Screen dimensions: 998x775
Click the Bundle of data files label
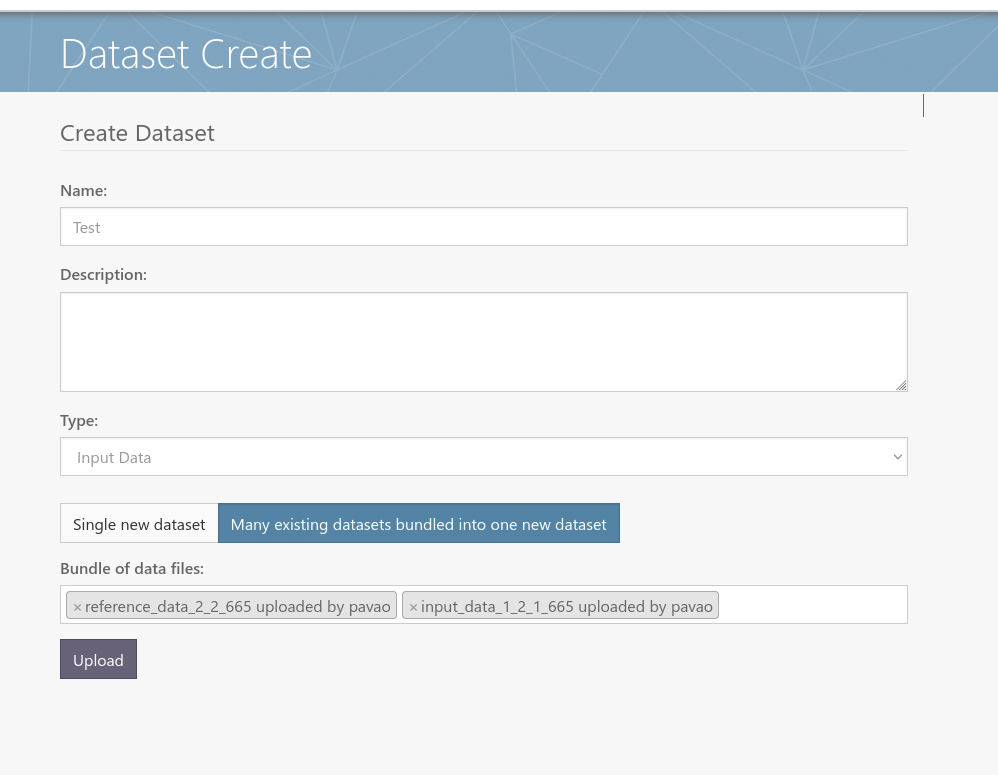132,569
